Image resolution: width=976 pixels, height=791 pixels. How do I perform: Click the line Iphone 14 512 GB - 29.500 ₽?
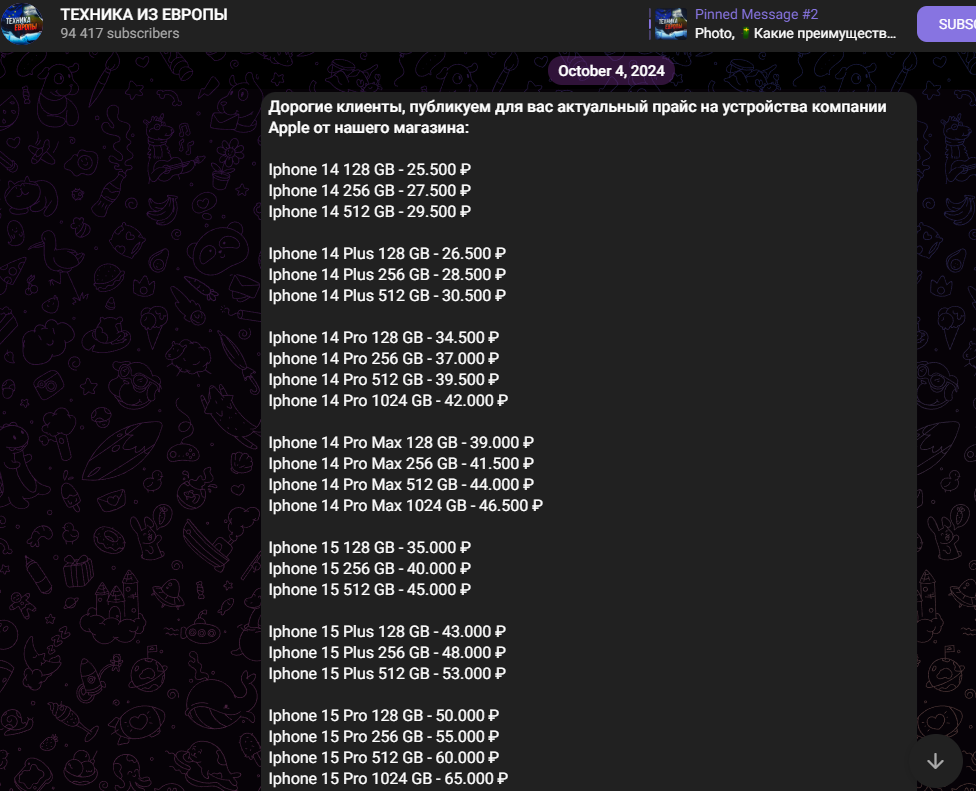tap(369, 212)
